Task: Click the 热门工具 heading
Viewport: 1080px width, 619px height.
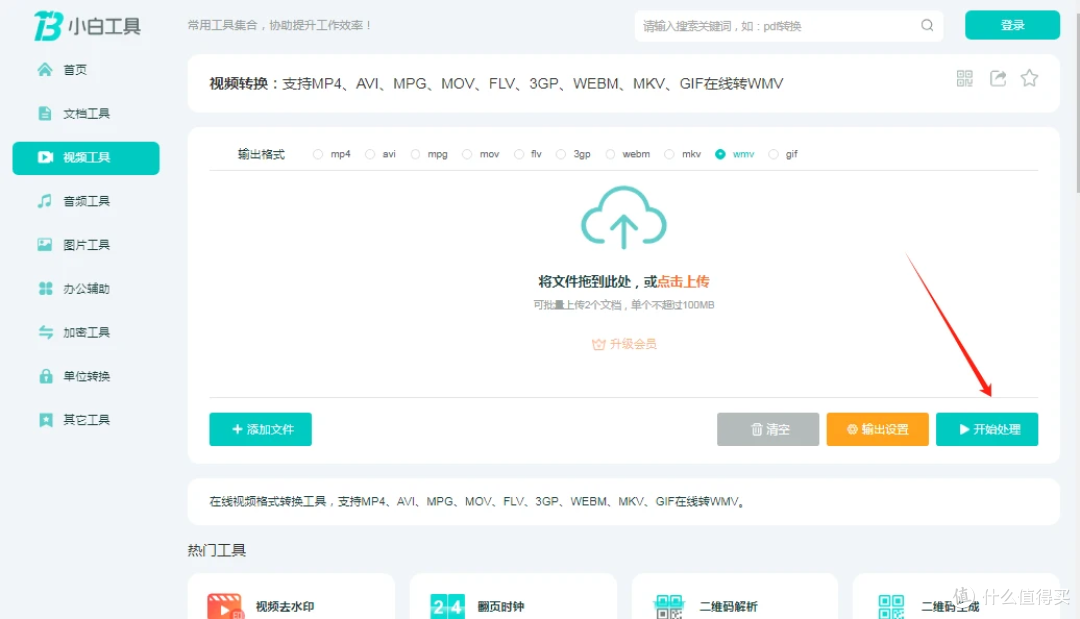Action: tap(216, 550)
